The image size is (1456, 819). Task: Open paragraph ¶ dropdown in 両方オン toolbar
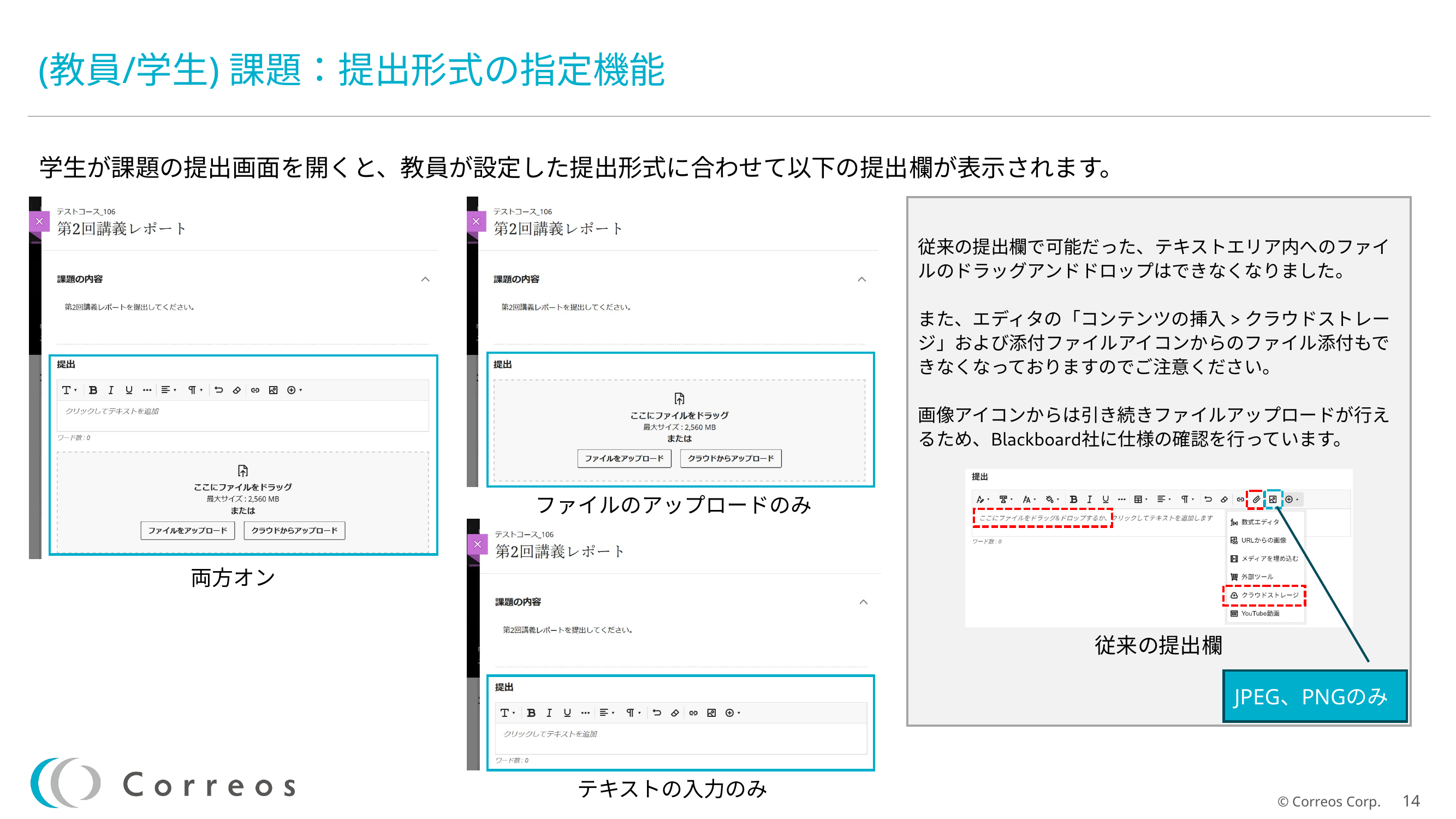tap(195, 390)
